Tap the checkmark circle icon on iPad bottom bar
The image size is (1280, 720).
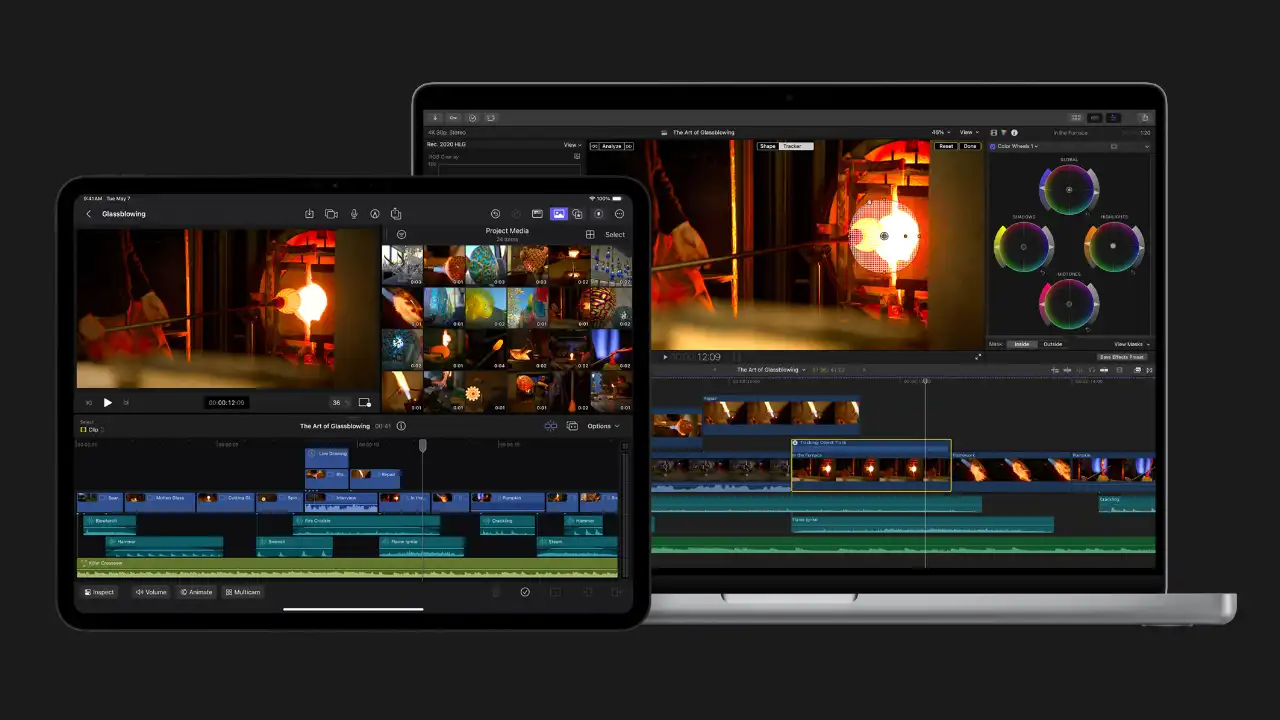[x=525, y=592]
